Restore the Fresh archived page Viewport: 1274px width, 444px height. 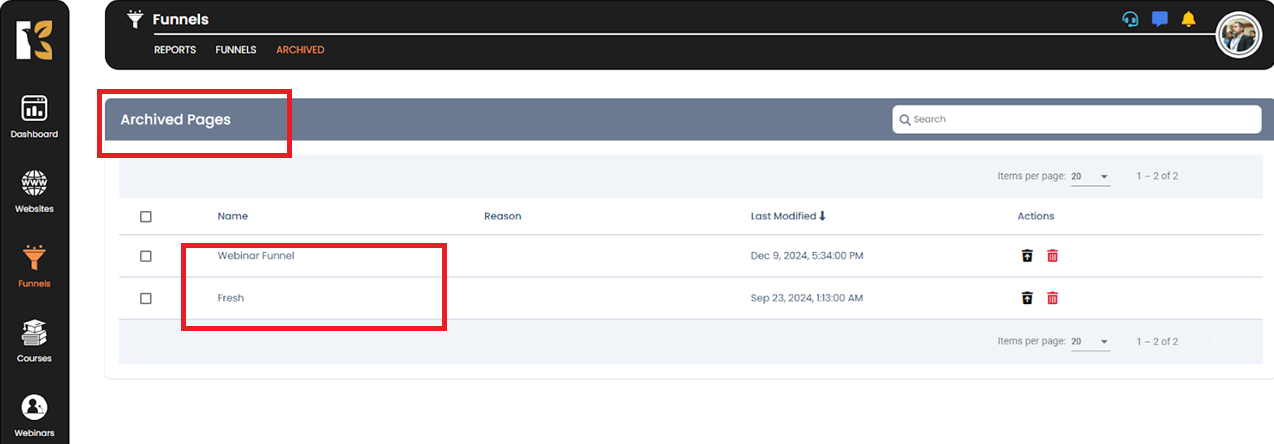coord(1027,298)
